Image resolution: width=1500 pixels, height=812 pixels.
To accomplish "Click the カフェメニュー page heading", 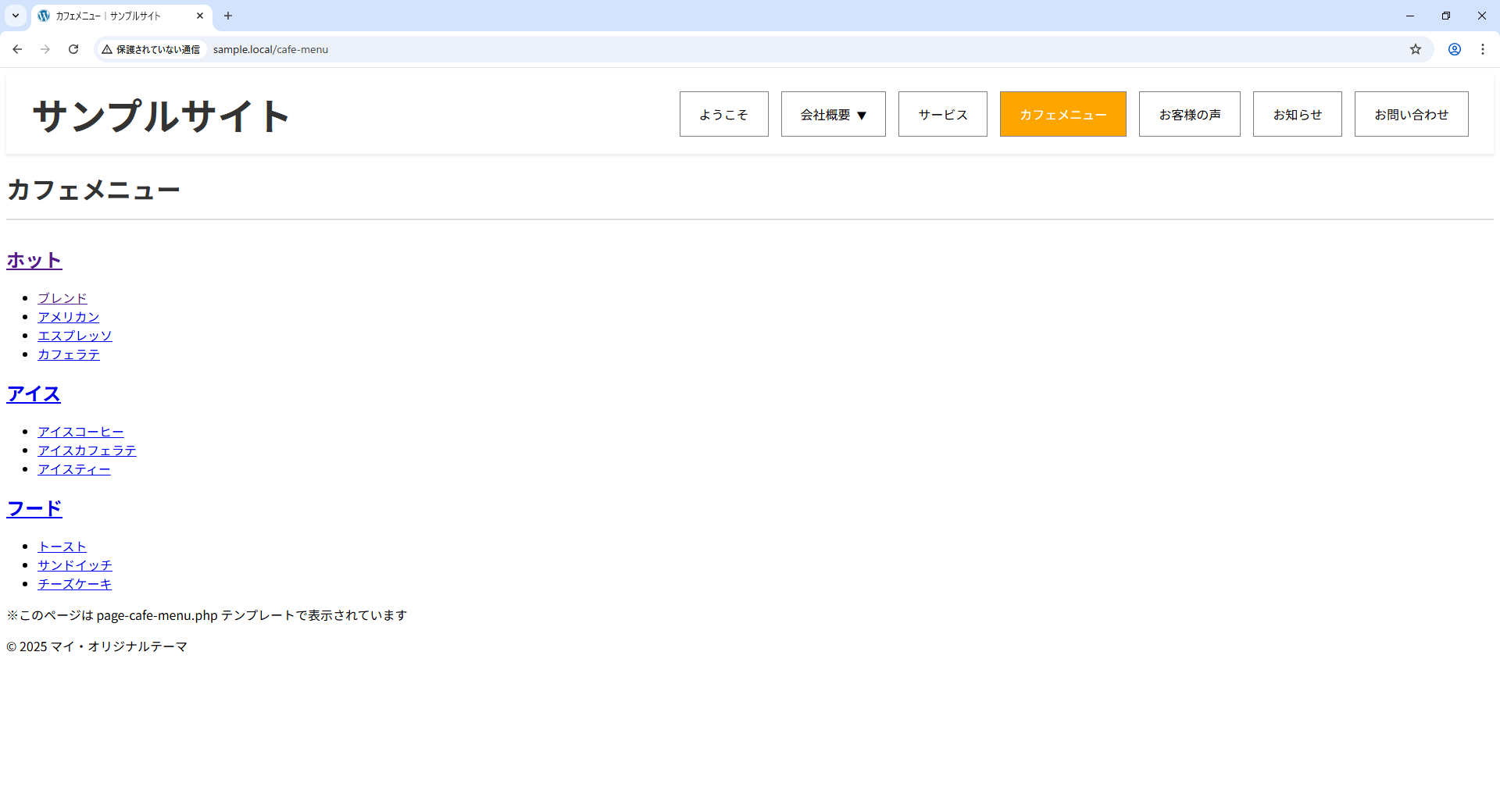I will tap(93, 190).
